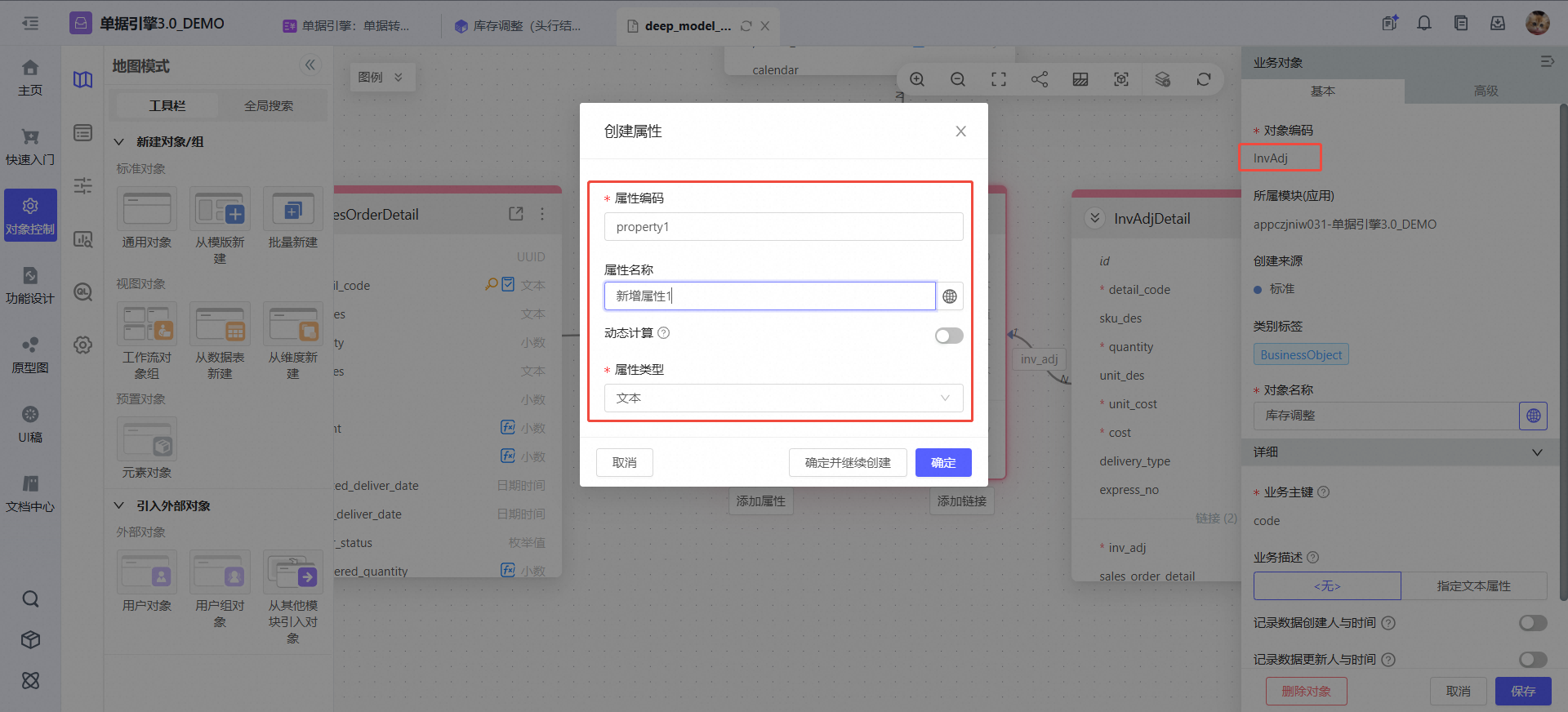Click the 确定并继续创建 button
This screenshot has height=712, width=1568.
[848, 463]
